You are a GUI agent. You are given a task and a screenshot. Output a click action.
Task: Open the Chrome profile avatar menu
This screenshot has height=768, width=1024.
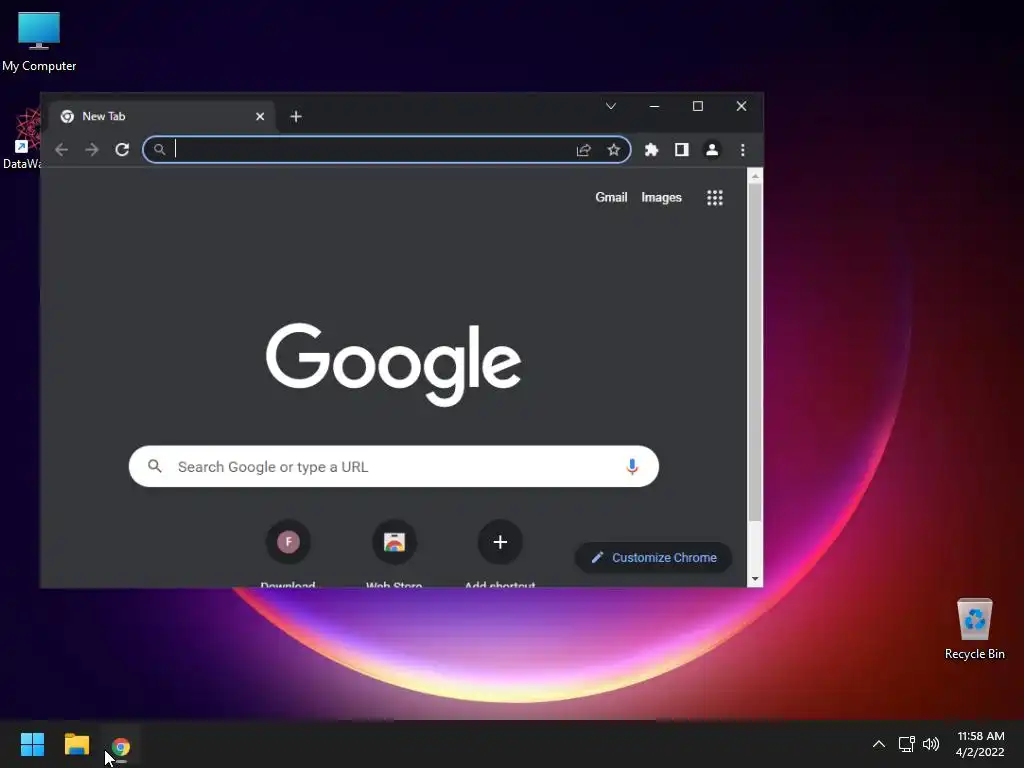pyautogui.click(x=712, y=150)
